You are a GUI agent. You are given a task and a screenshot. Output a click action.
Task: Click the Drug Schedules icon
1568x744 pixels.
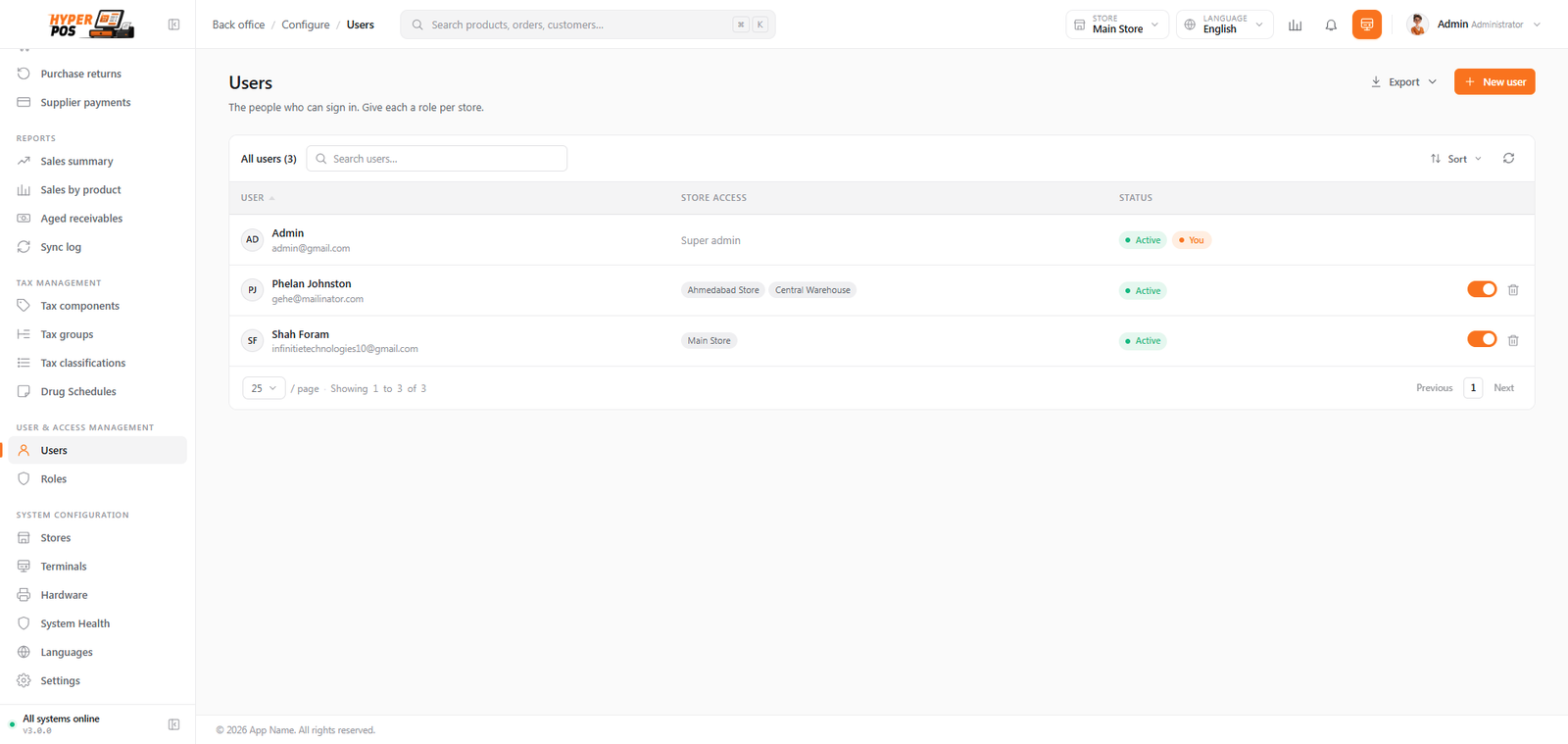pyautogui.click(x=24, y=391)
